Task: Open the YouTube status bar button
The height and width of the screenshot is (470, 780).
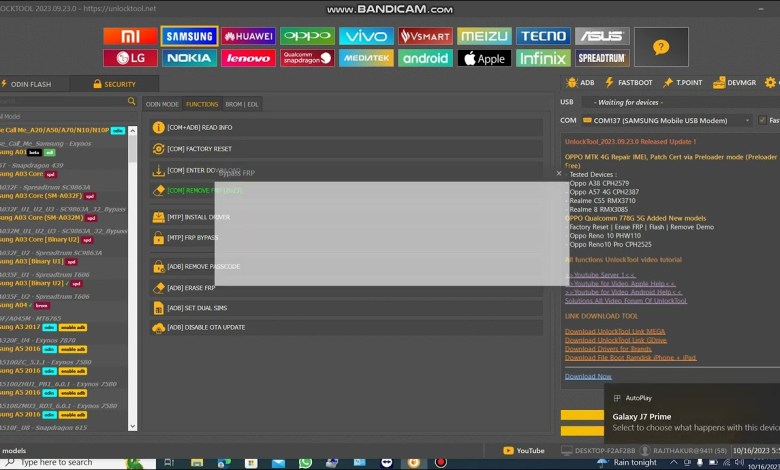Action: [x=524, y=451]
